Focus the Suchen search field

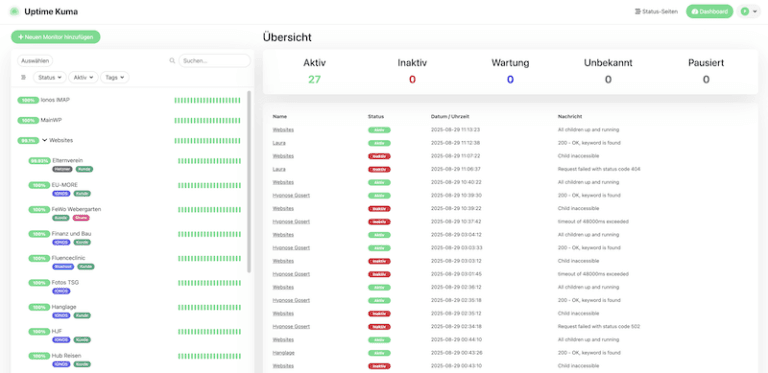tap(215, 61)
